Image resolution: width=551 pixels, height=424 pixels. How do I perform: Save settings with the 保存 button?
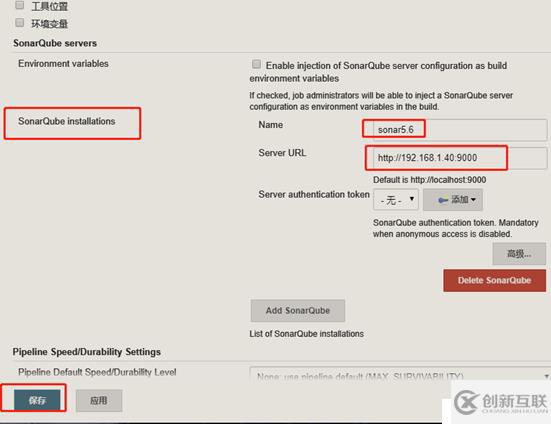[x=37, y=400]
